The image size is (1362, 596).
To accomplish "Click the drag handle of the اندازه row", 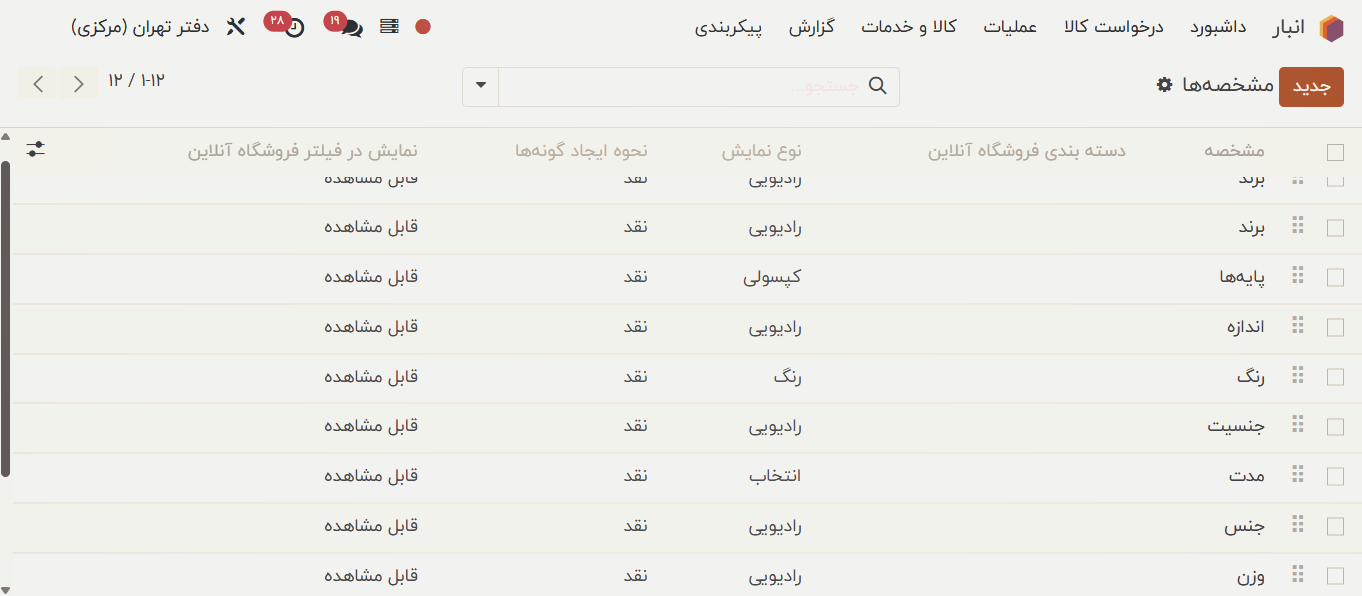I will 1299,325.
